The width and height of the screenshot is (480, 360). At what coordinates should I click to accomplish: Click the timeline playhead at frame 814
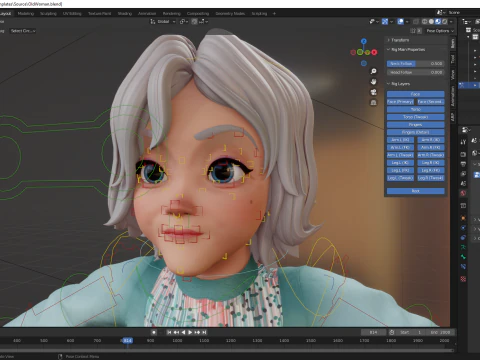pos(127,340)
